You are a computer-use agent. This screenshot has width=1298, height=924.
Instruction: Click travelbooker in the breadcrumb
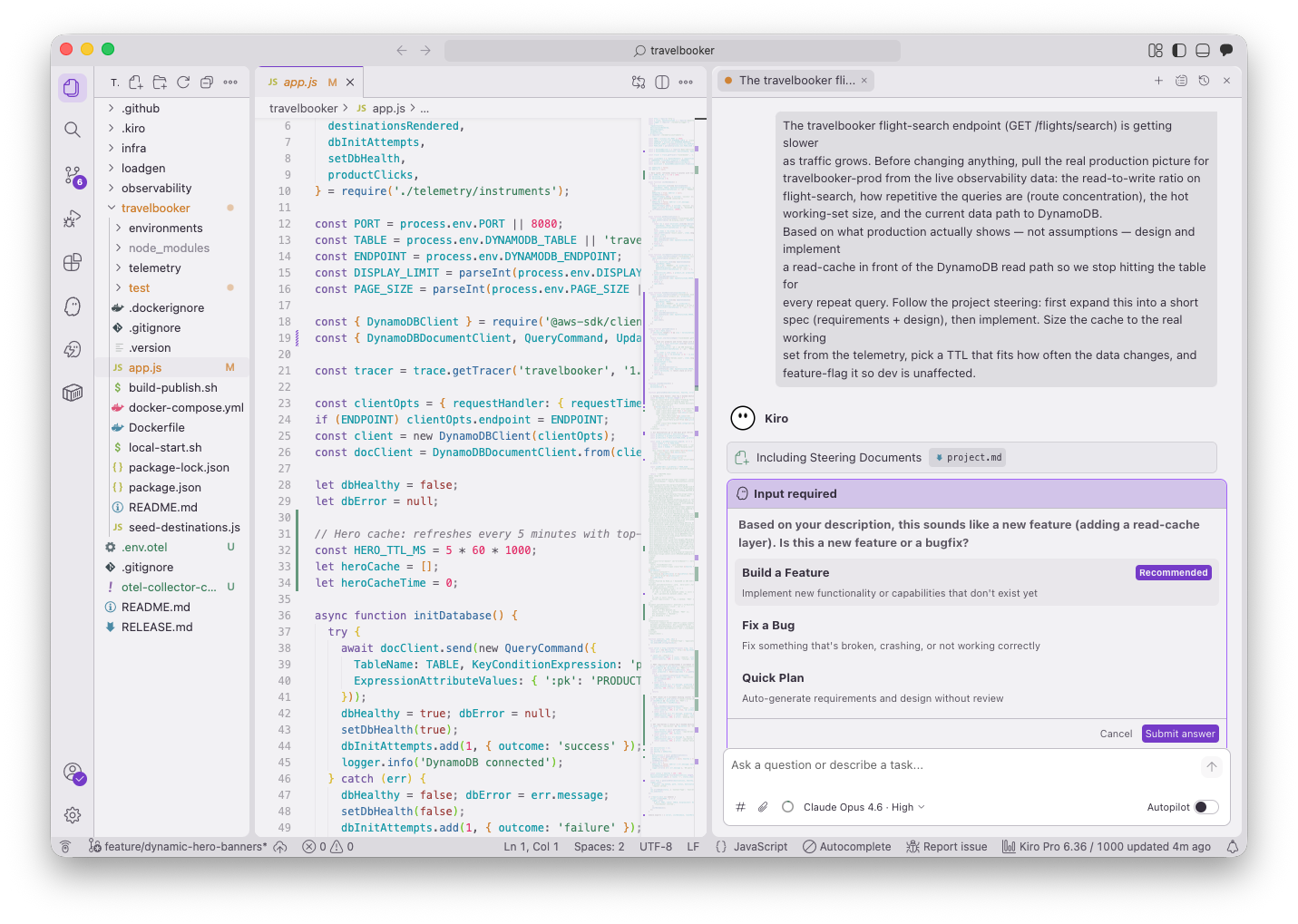pos(303,108)
